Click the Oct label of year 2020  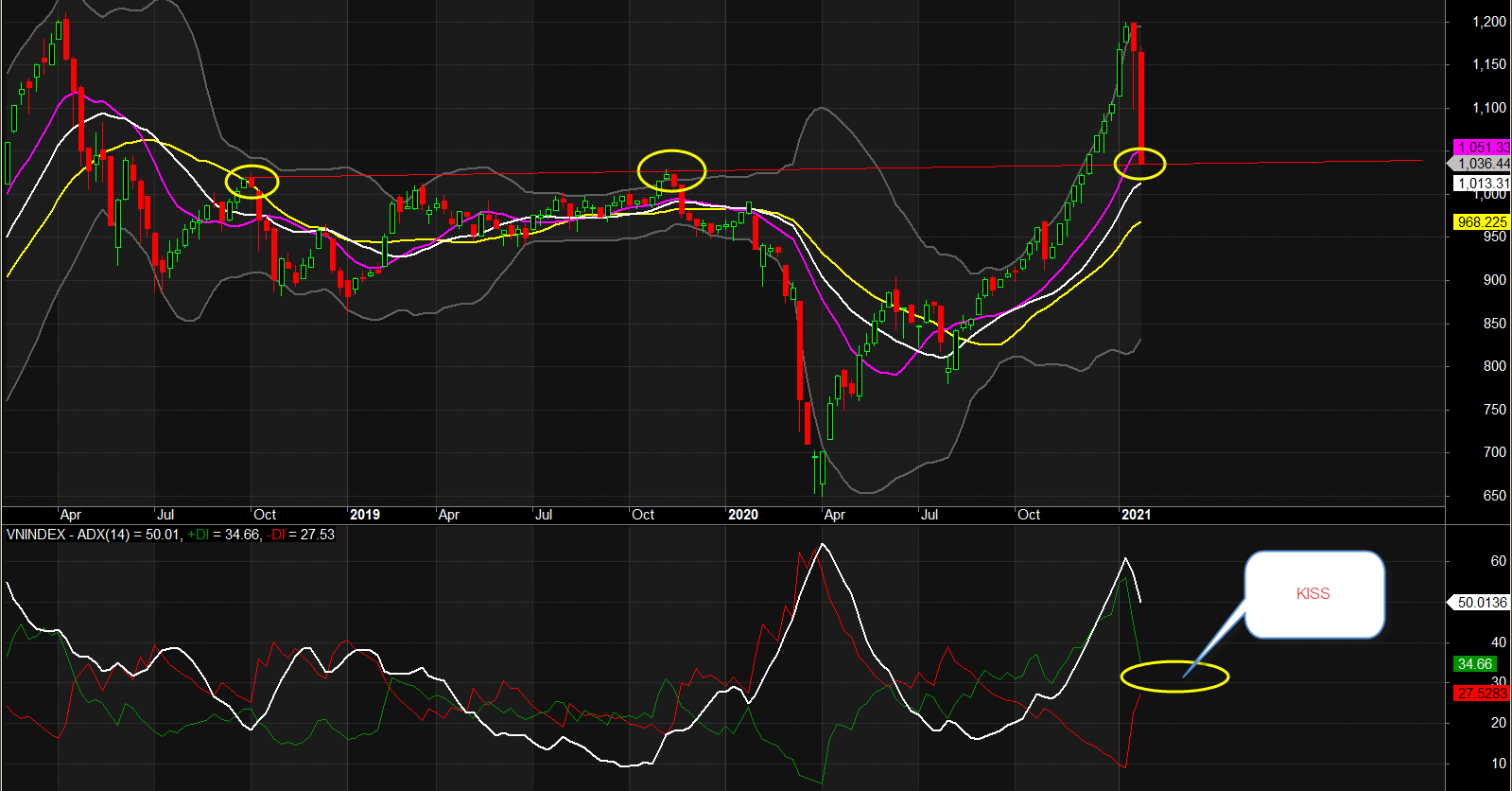[x=1029, y=515]
